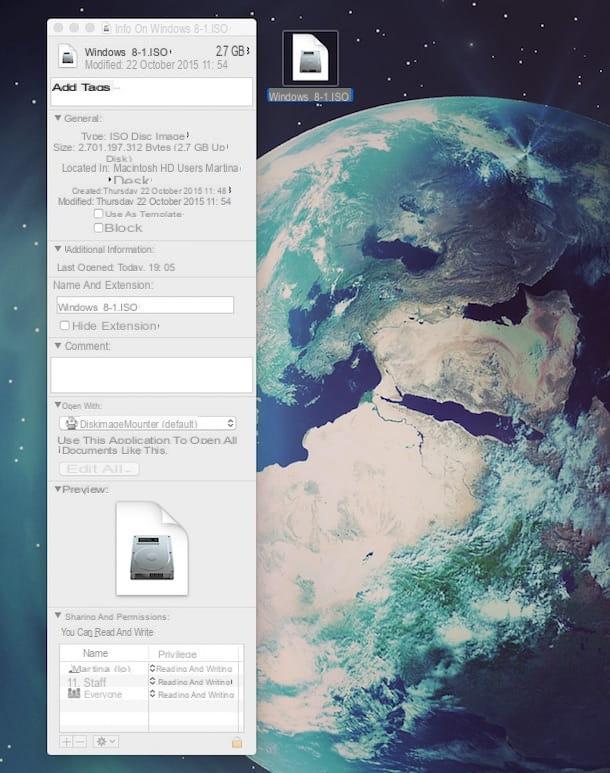Click the disk image preview thumbnail
This screenshot has width=610, height=773.
pyautogui.click(x=152, y=549)
